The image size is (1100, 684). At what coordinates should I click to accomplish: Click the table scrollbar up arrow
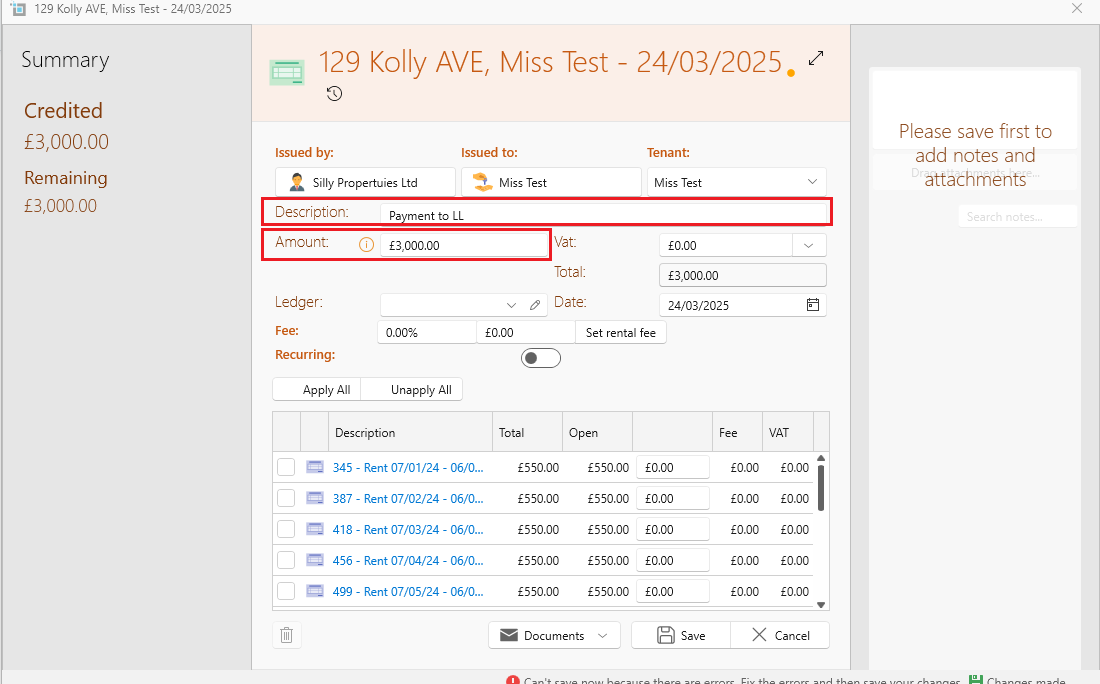[821, 458]
